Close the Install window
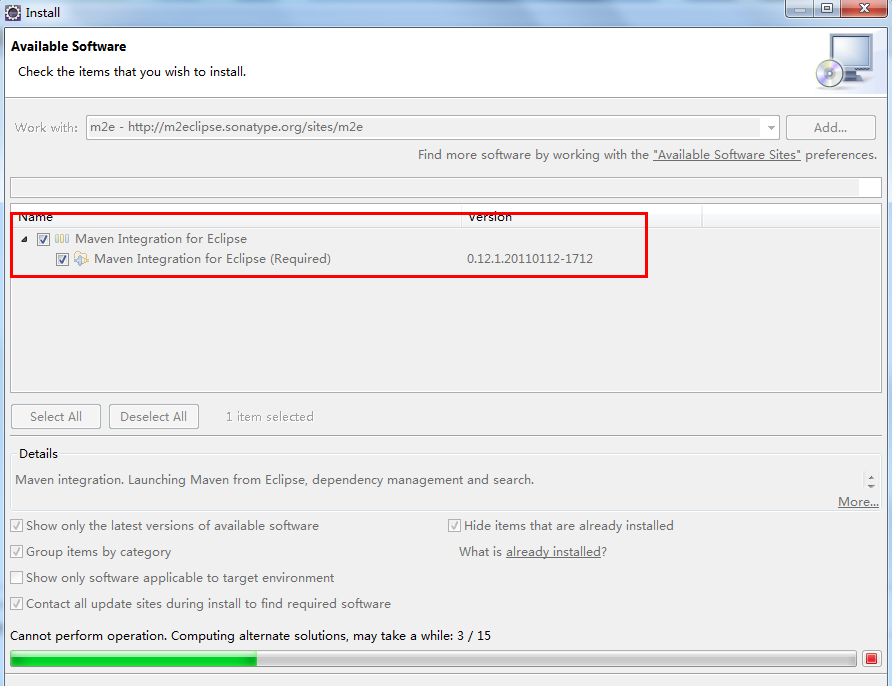892x686 pixels. click(864, 9)
